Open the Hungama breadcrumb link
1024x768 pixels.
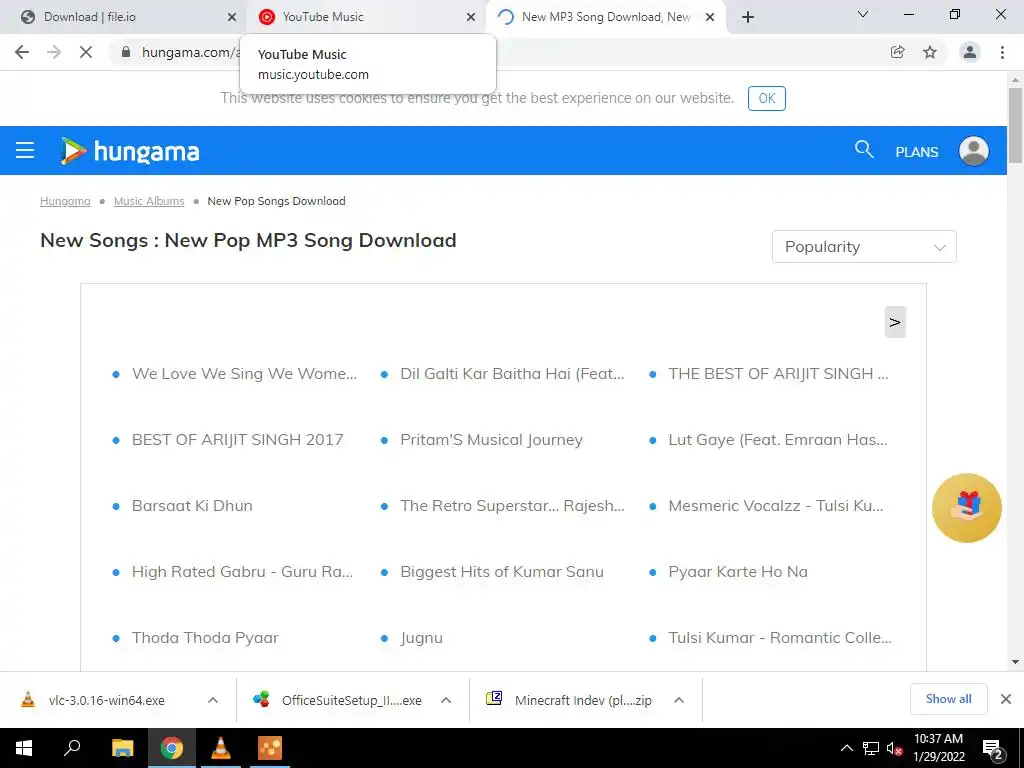coord(65,201)
